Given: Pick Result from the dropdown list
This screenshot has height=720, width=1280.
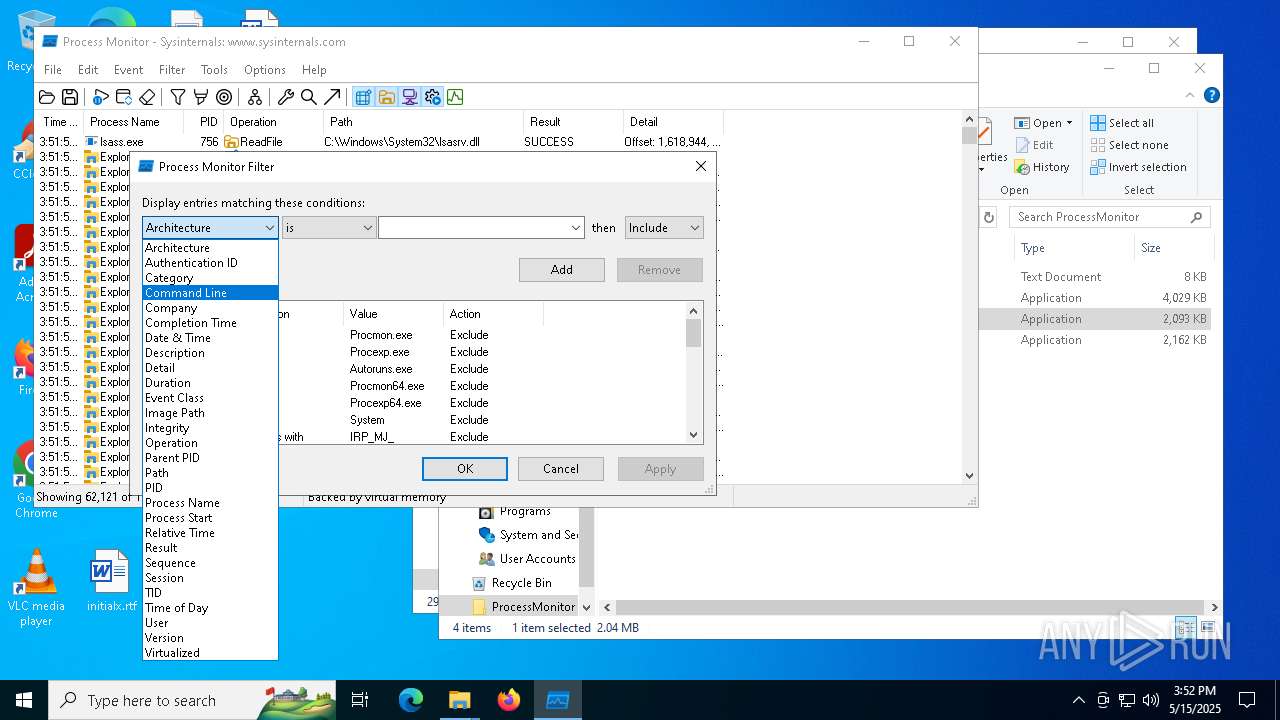Looking at the screenshot, I should point(210,548).
